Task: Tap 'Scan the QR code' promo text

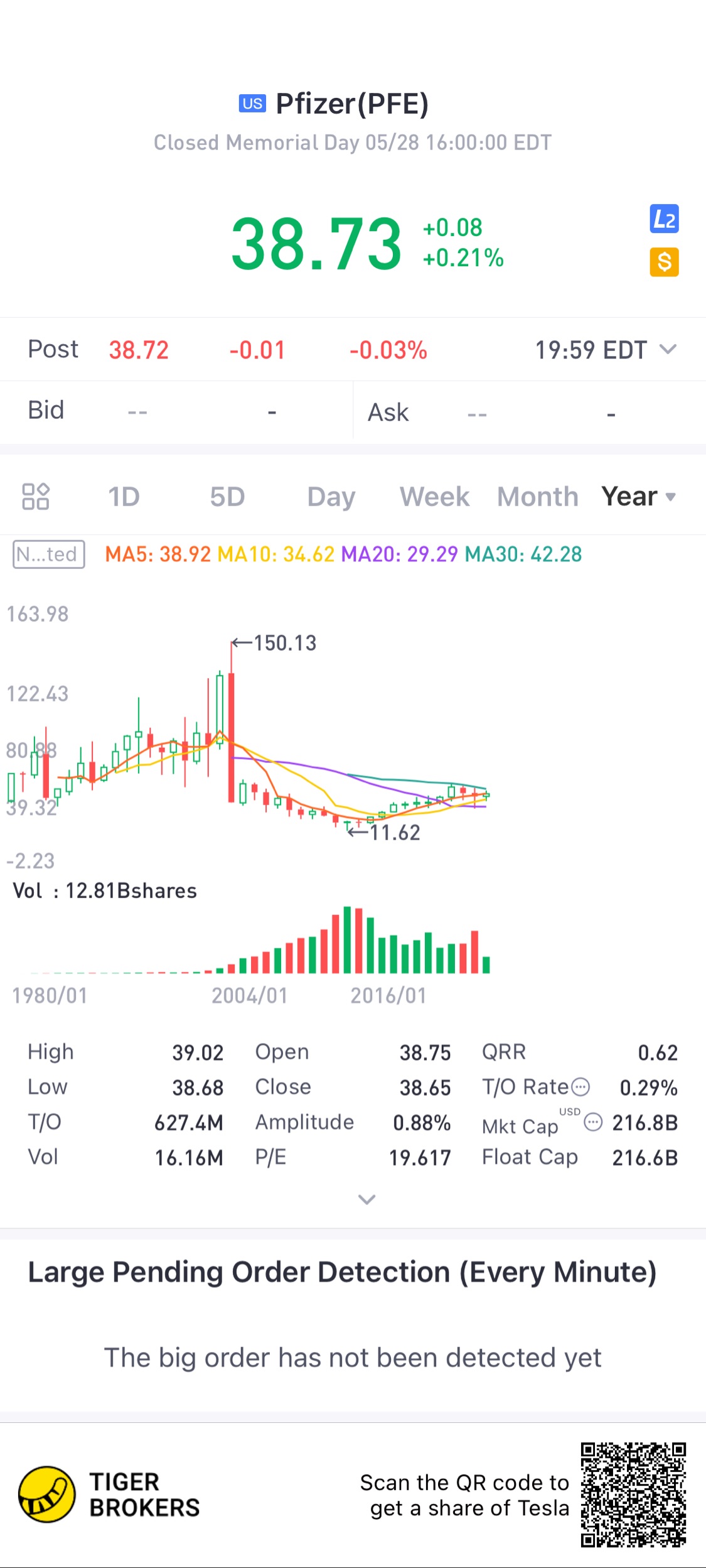Action: point(464,1495)
